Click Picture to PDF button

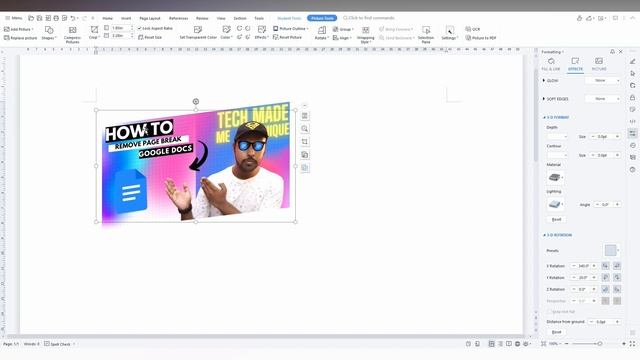[x=481, y=38]
